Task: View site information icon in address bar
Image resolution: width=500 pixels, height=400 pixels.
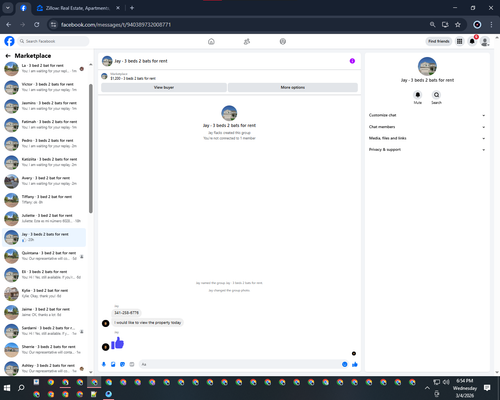Action: 53,25
